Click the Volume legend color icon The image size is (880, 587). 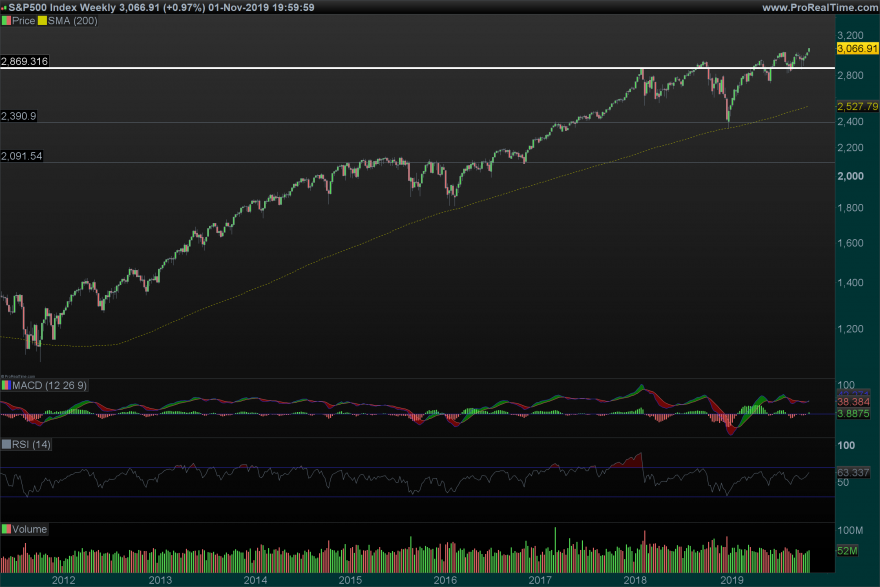[6, 529]
